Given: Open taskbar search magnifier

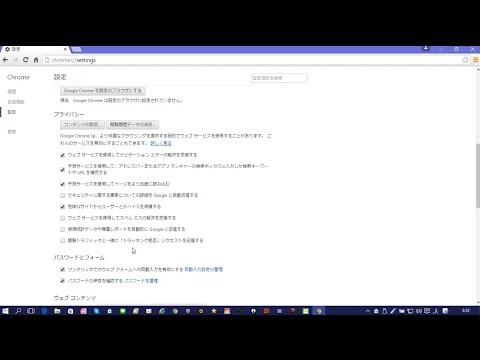Looking at the screenshot, I should click(x=18, y=311).
